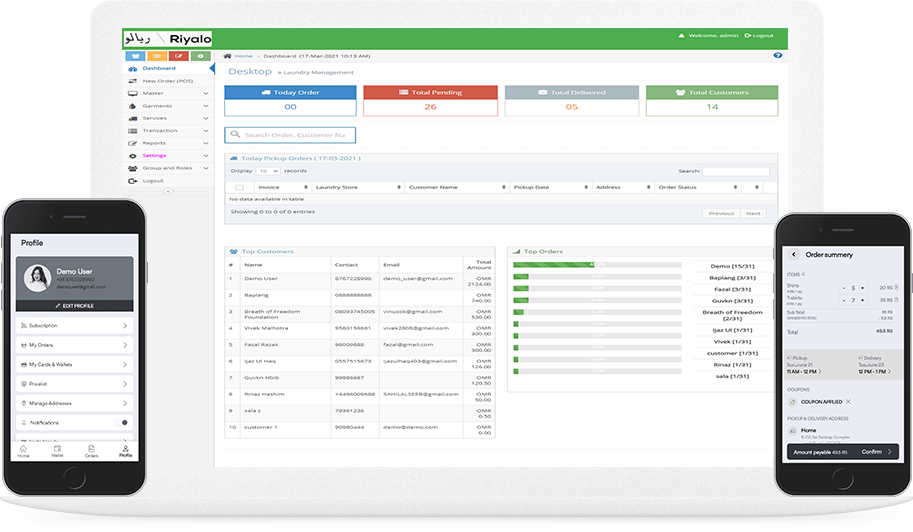Click the green eye quick-action icon
The width and height of the screenshot is (913, 532).
click(x=201, y=56)
